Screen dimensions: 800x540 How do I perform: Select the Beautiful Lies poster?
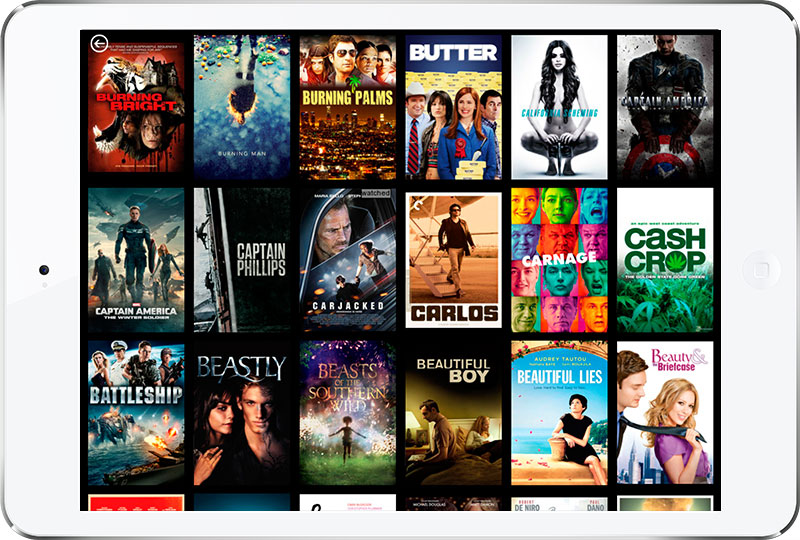pos(559,413)
